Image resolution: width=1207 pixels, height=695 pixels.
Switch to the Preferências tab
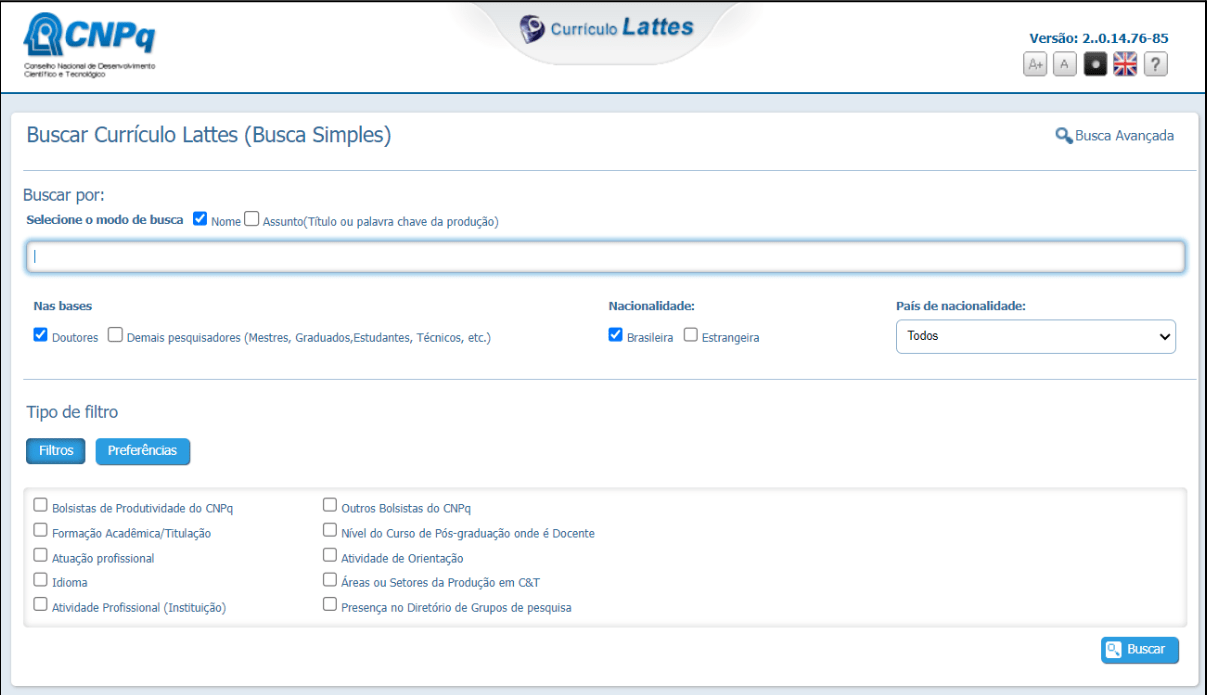143,451
